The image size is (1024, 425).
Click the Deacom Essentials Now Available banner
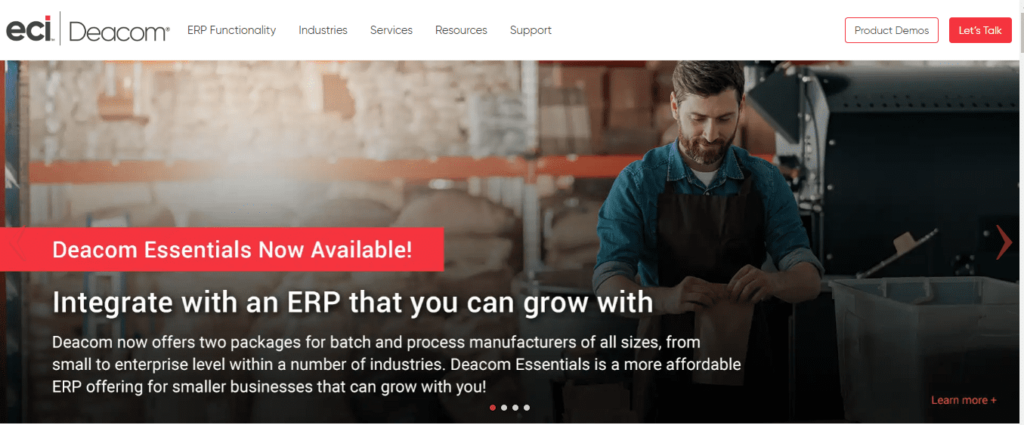tap(222, 249)
